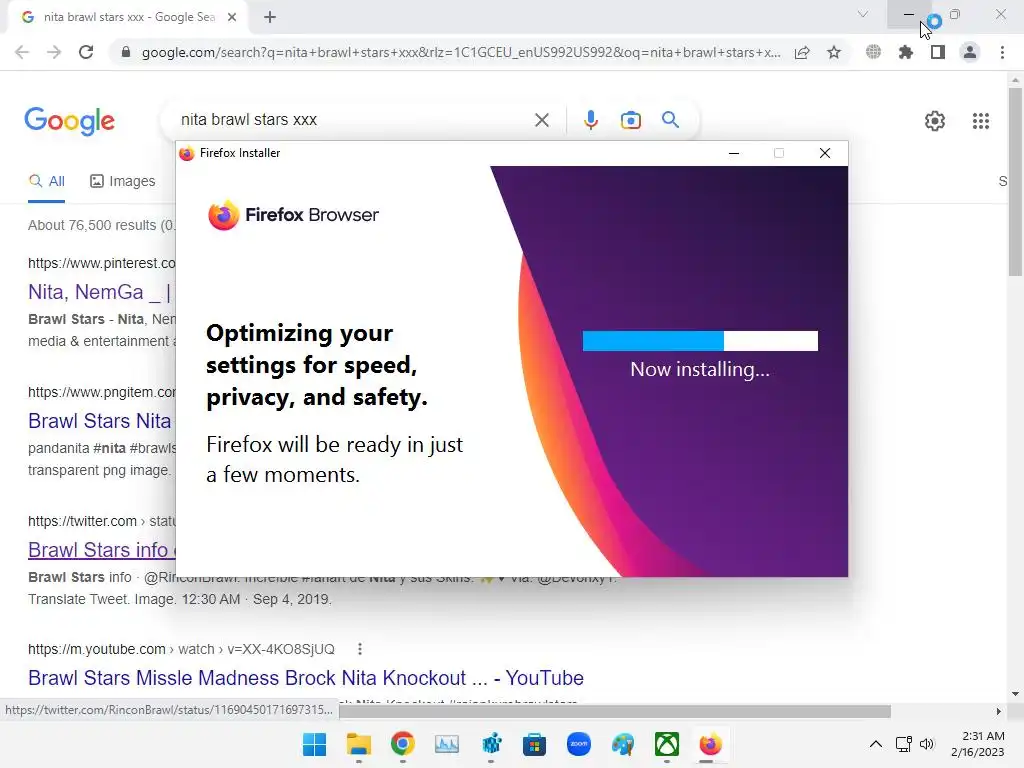Go to Google homepage logo
The image size is (1024, 768).
click(x=69, y=121)
